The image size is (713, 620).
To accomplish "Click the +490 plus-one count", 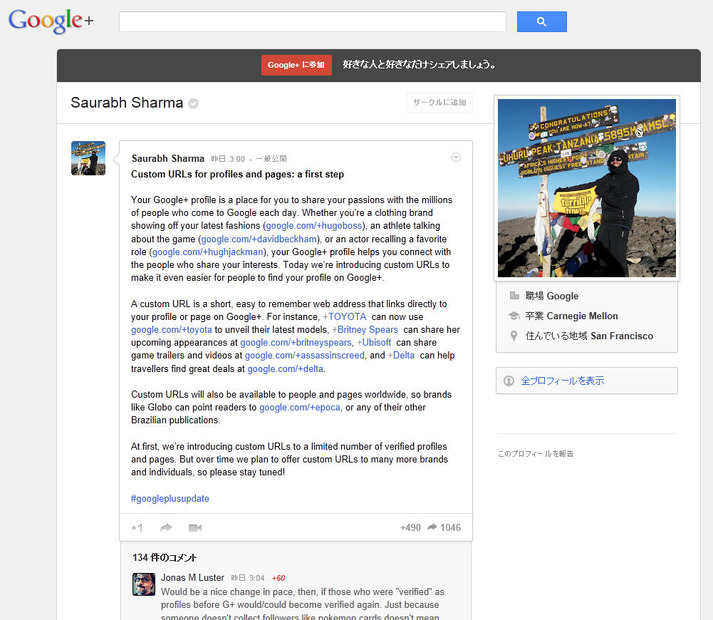I will pos(411,528).
